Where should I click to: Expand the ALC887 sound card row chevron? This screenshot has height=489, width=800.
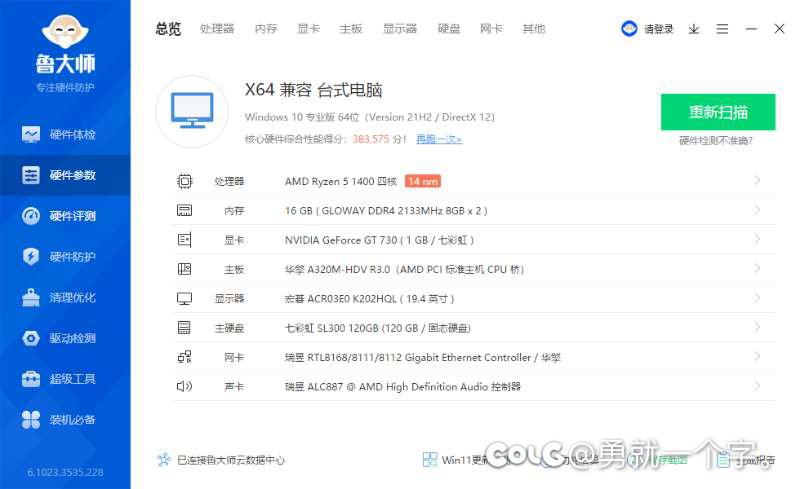(757, 386)
